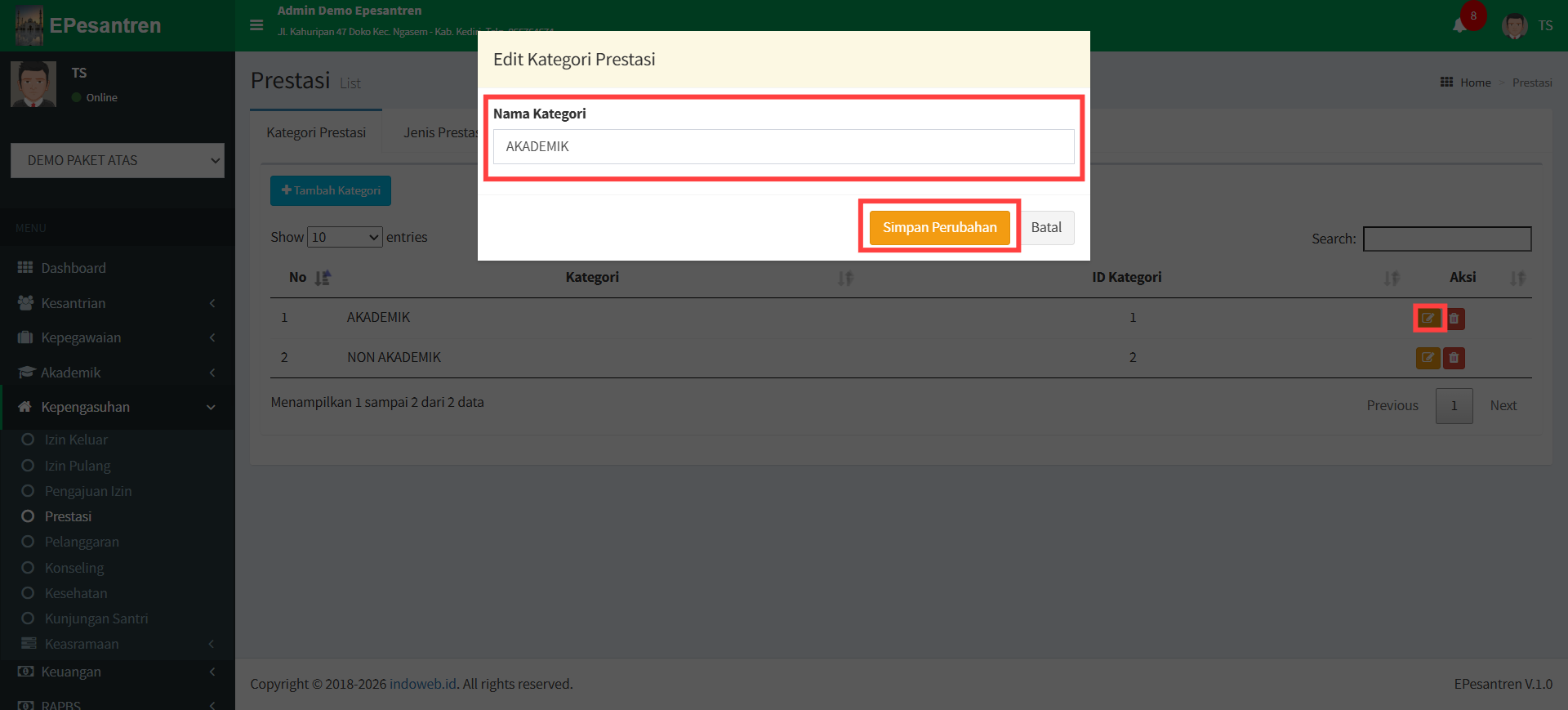Click the delete trash icon for AKADEMIK row
The image size is (1568, 710).
click(1454, 319)
